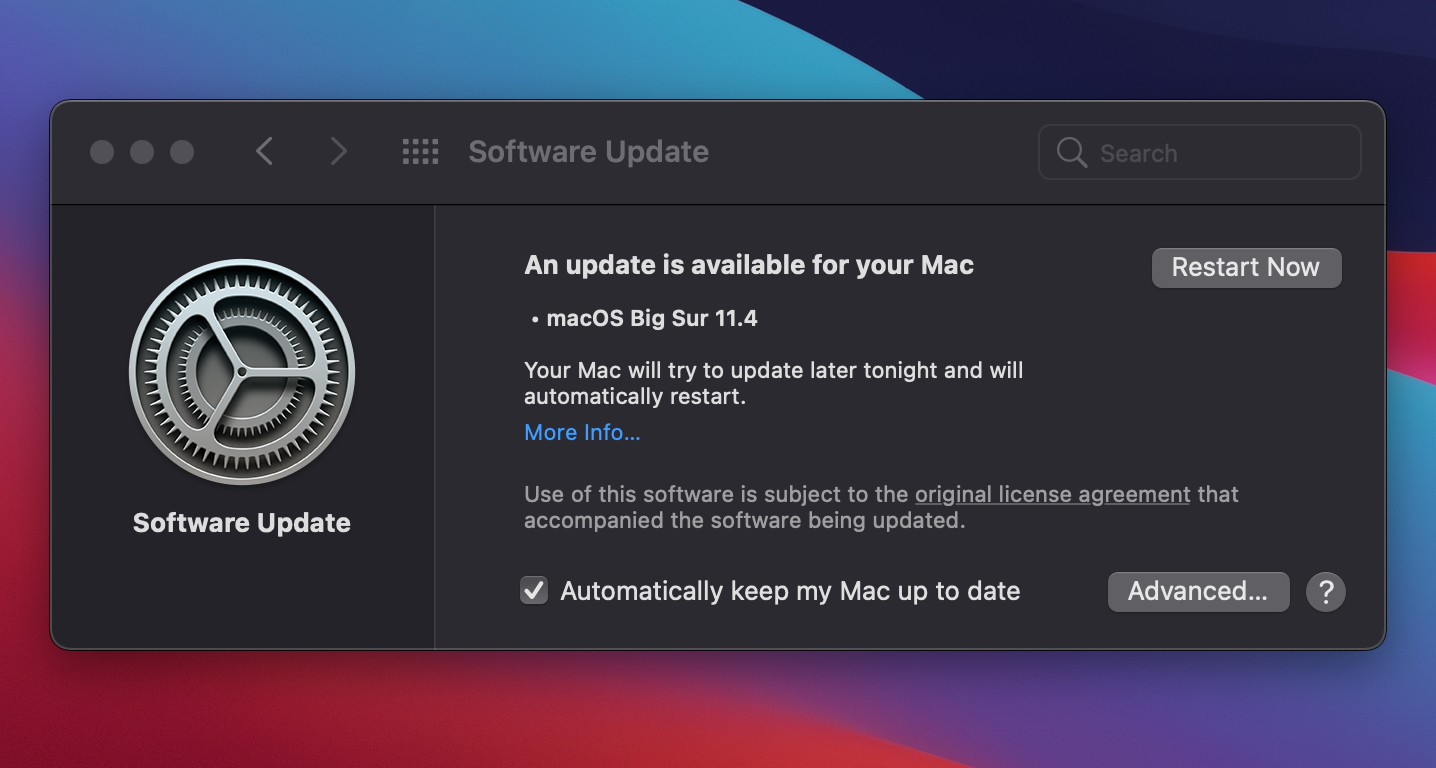Viewport: 1436px width, 768px height.
Task: Click the Software Update label under the gear
Action: [242, 523]
